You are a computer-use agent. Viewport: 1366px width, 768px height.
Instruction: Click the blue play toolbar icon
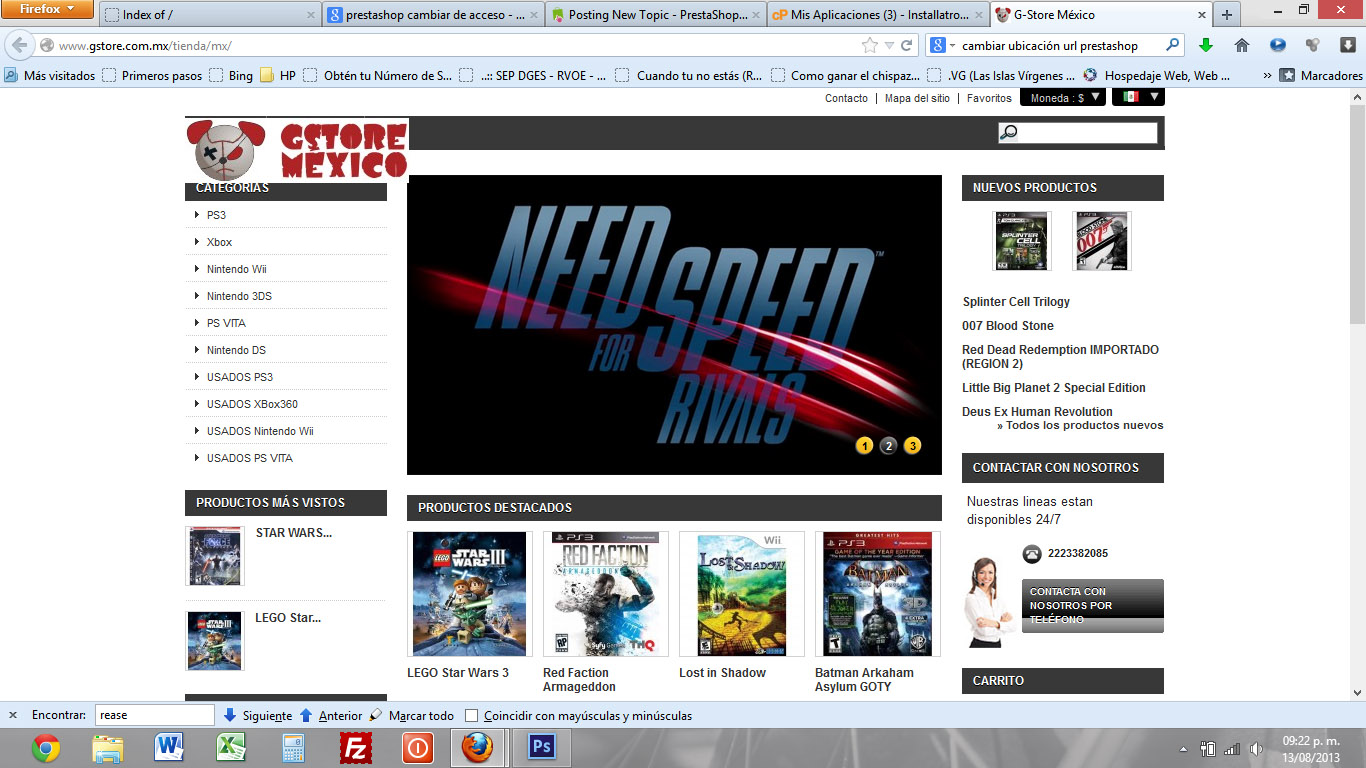pyautogui.click(x=1278, y=46)
